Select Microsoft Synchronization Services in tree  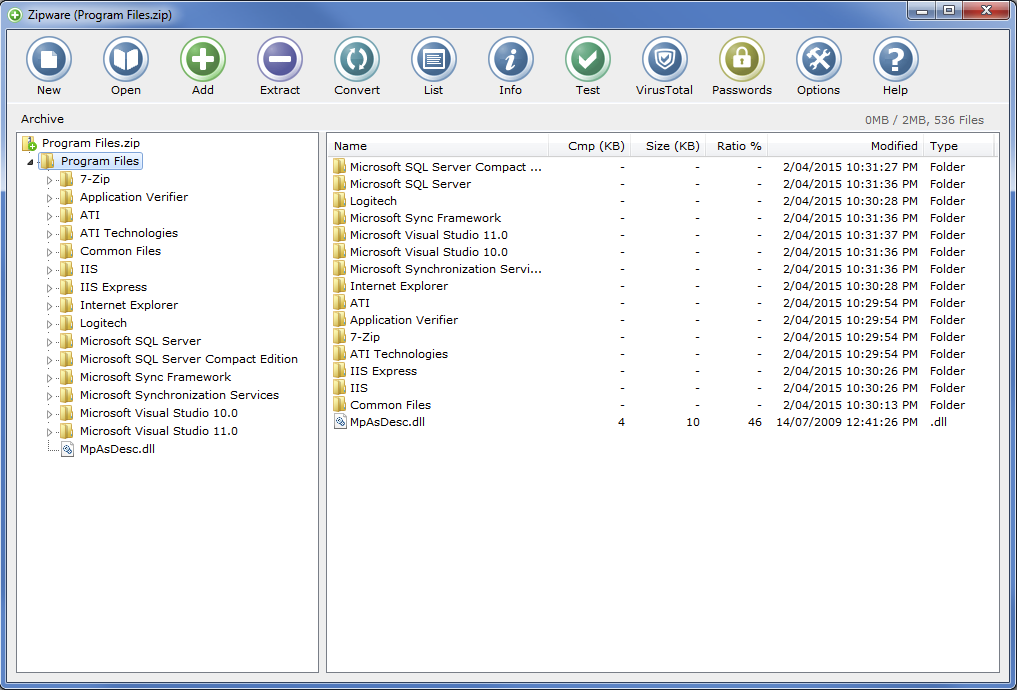(x=179, y=395)
